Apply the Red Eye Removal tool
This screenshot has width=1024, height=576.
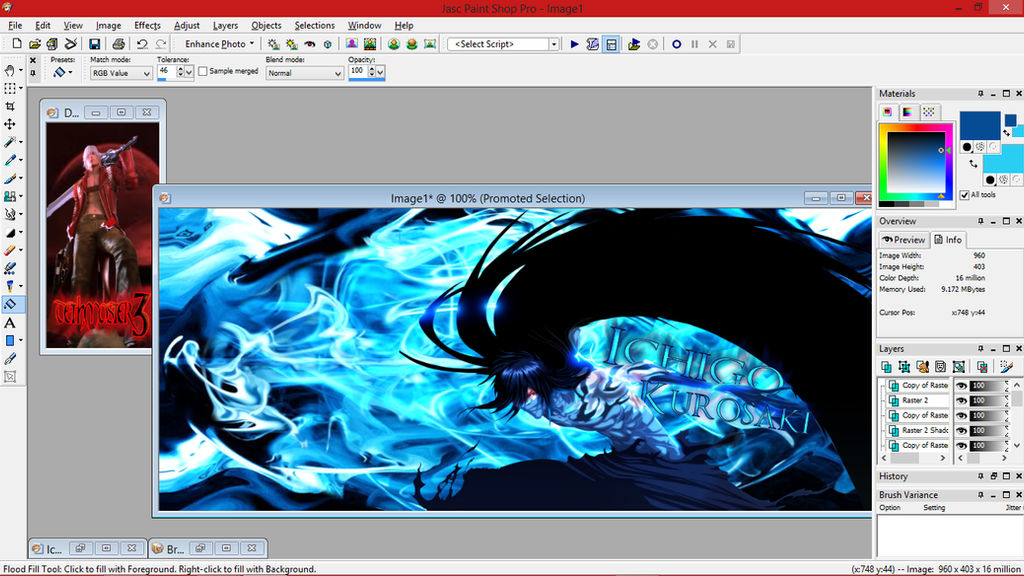[x=310, y=44]
